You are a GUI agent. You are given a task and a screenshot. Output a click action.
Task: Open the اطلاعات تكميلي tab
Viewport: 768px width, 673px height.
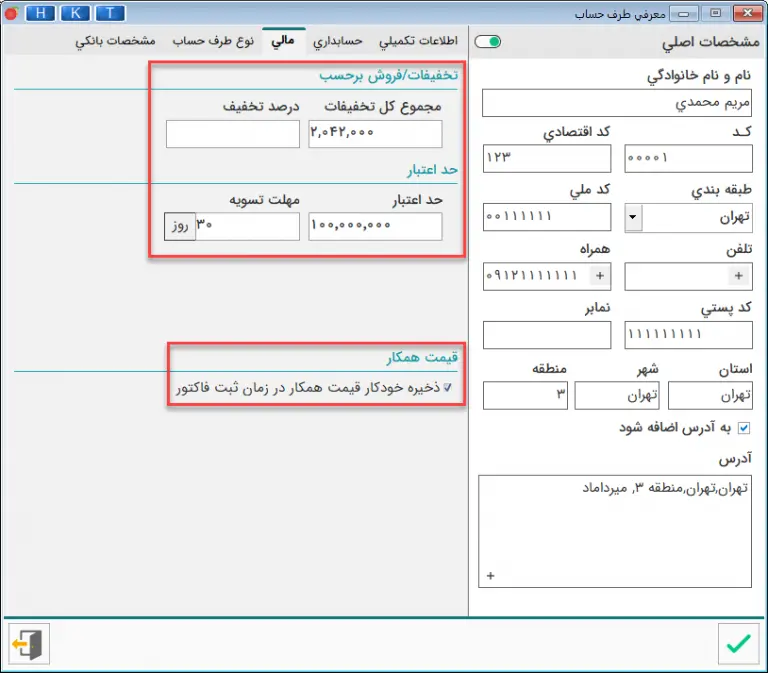(x=418, y=43)
